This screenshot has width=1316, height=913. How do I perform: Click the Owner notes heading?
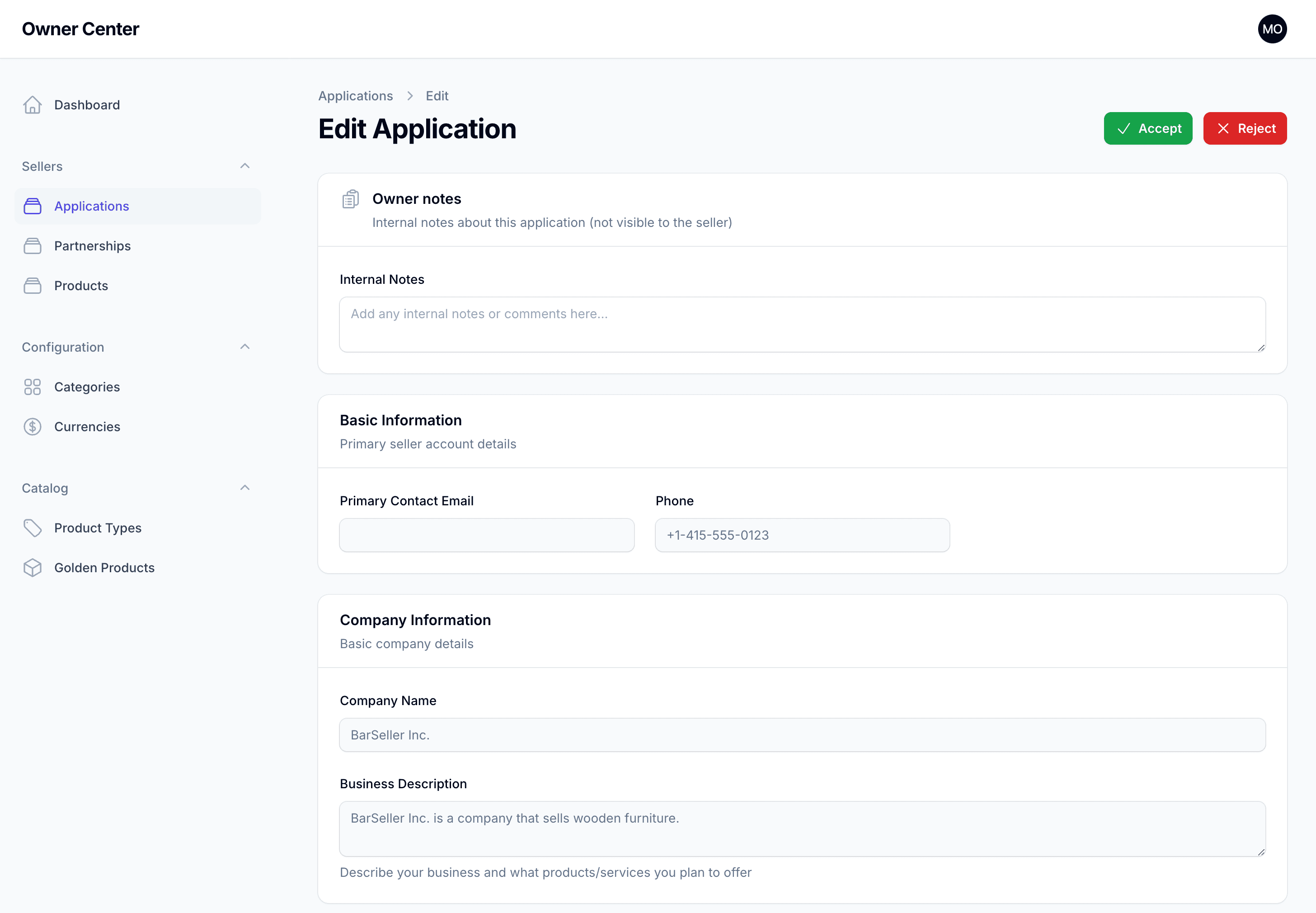pos(417,199)
